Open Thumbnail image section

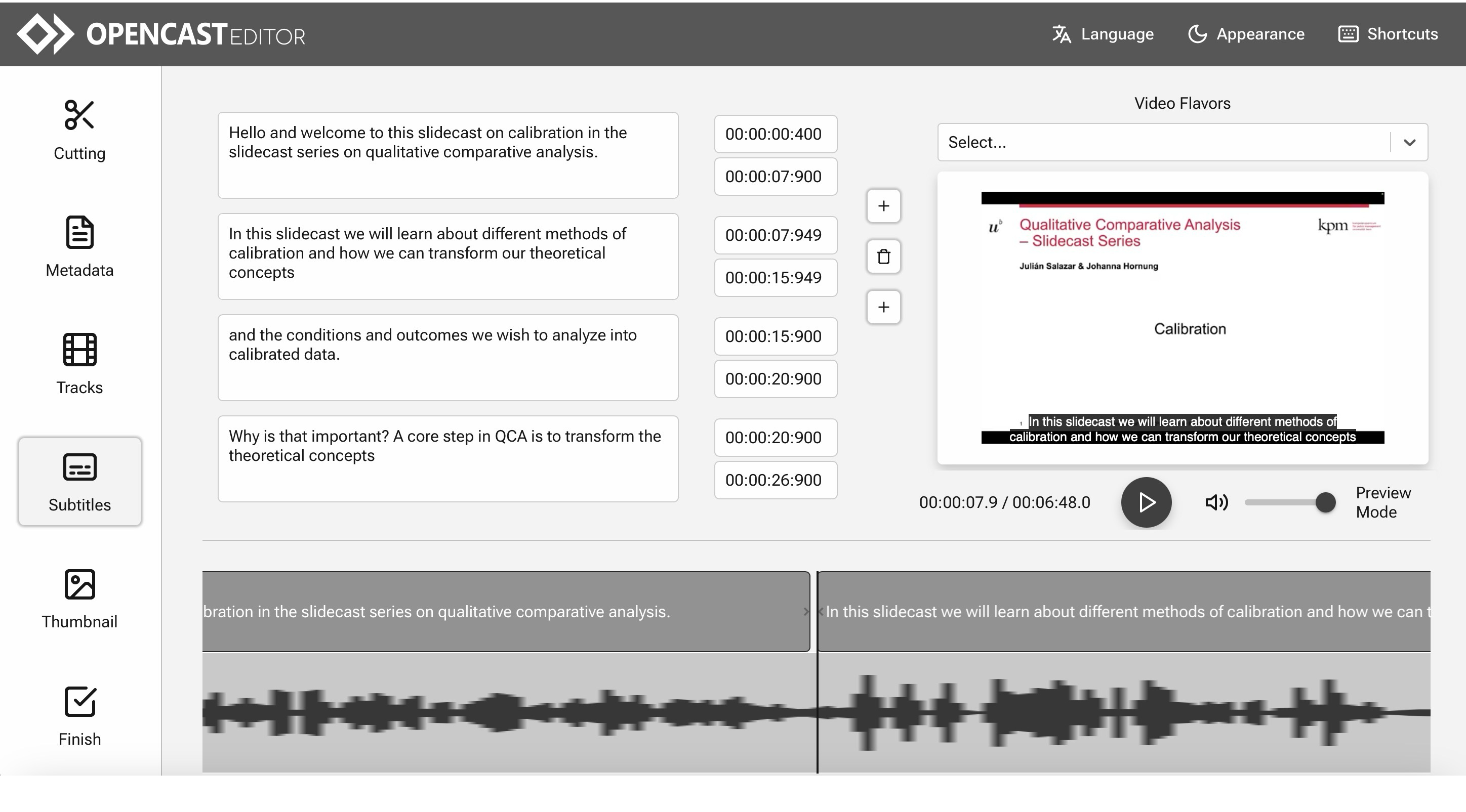(79, 598)
